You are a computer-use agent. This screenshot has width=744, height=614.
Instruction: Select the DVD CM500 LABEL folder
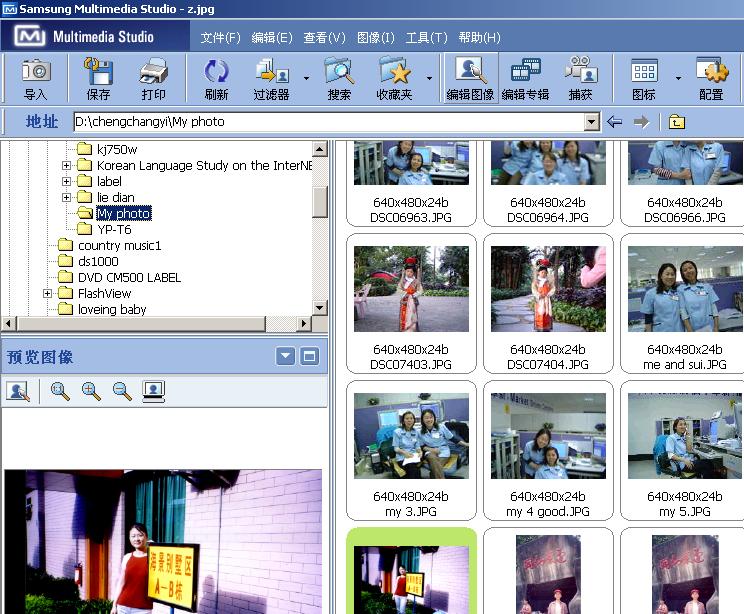point(130,278)
